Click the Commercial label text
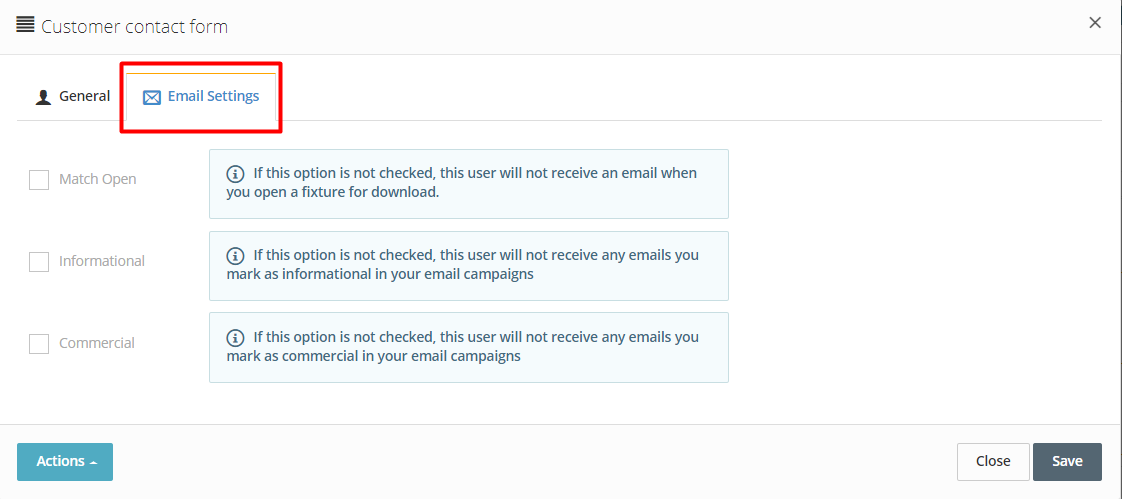The width and height of the screenshot is (1122, 499). [97, 343]
